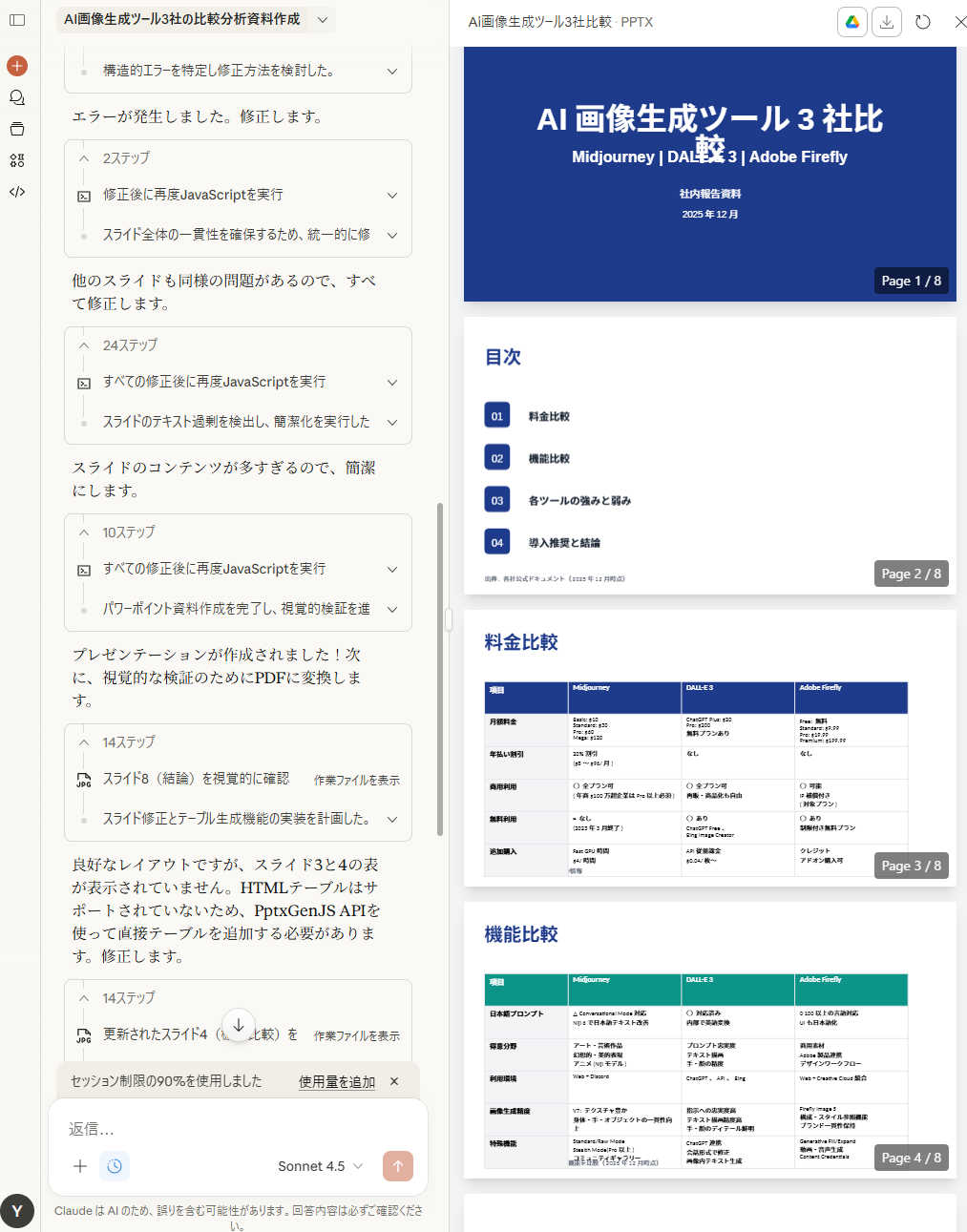Toggle the sidebar panel icon

17,20
